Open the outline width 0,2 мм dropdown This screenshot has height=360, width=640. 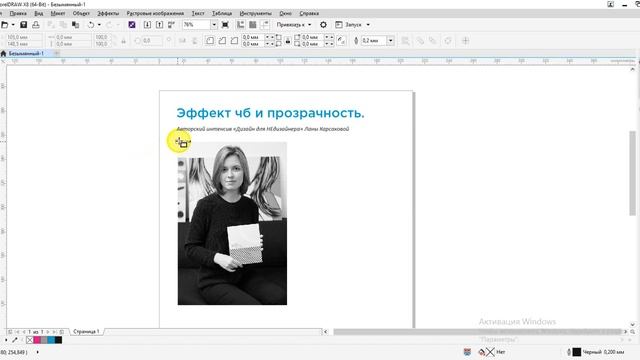click(x=391, y=40)
